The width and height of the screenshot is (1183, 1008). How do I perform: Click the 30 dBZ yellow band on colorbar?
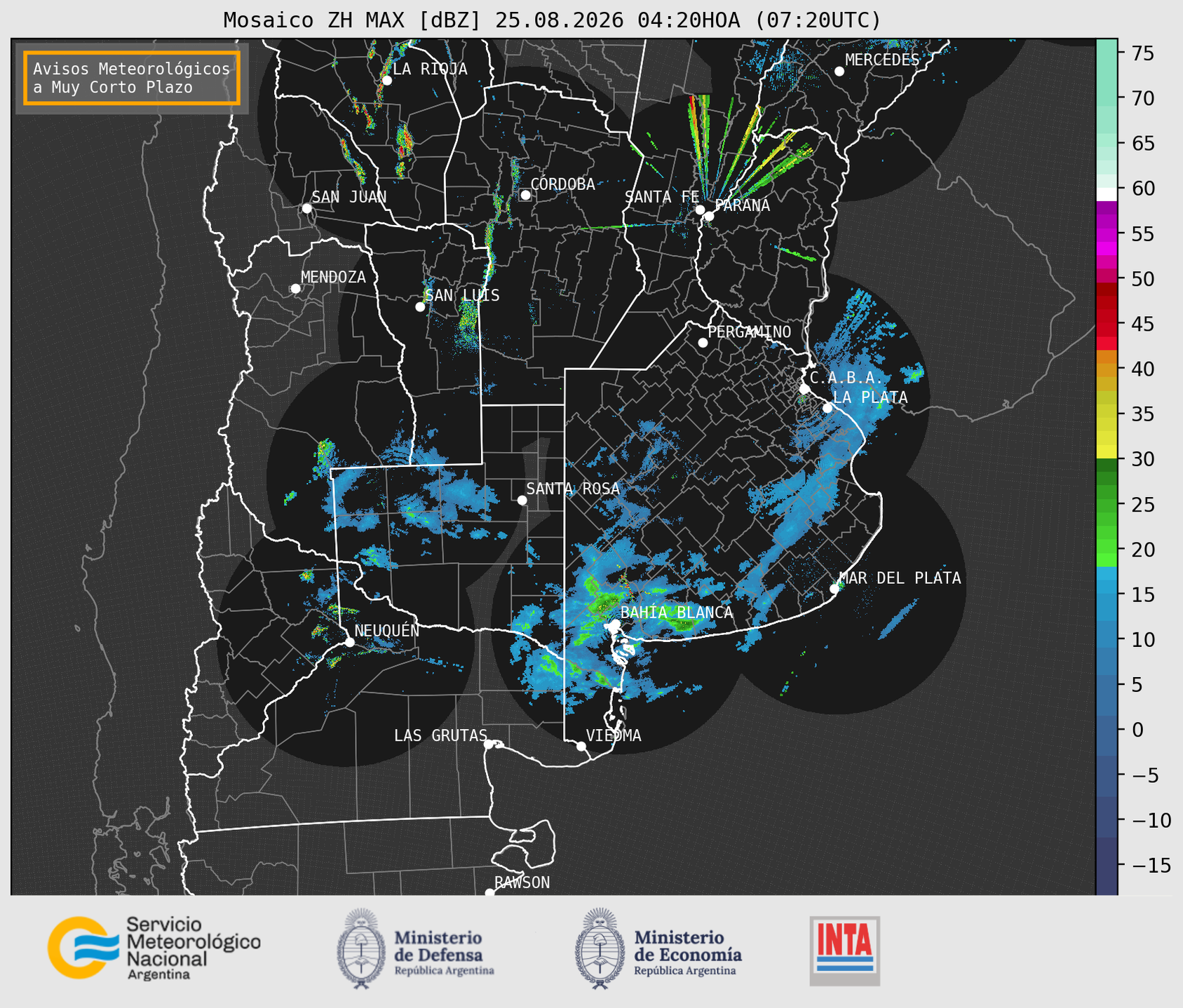coord(1107,452)
